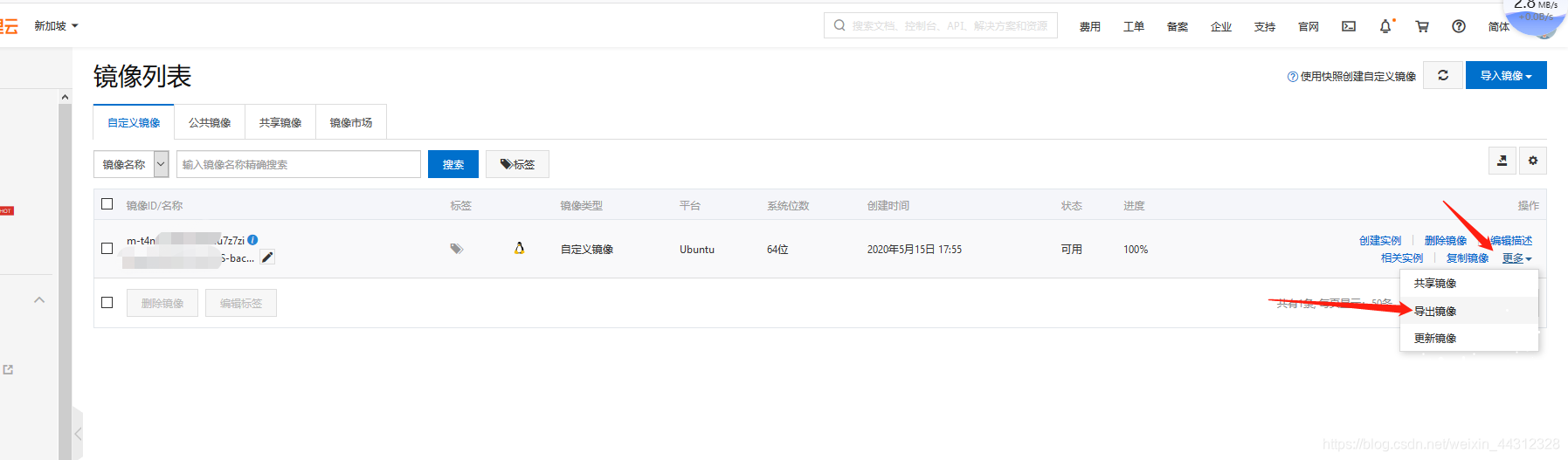The image size is (1568, 460).
Task: Click the bottom 删除镜像 button
Action: (162, 303)
